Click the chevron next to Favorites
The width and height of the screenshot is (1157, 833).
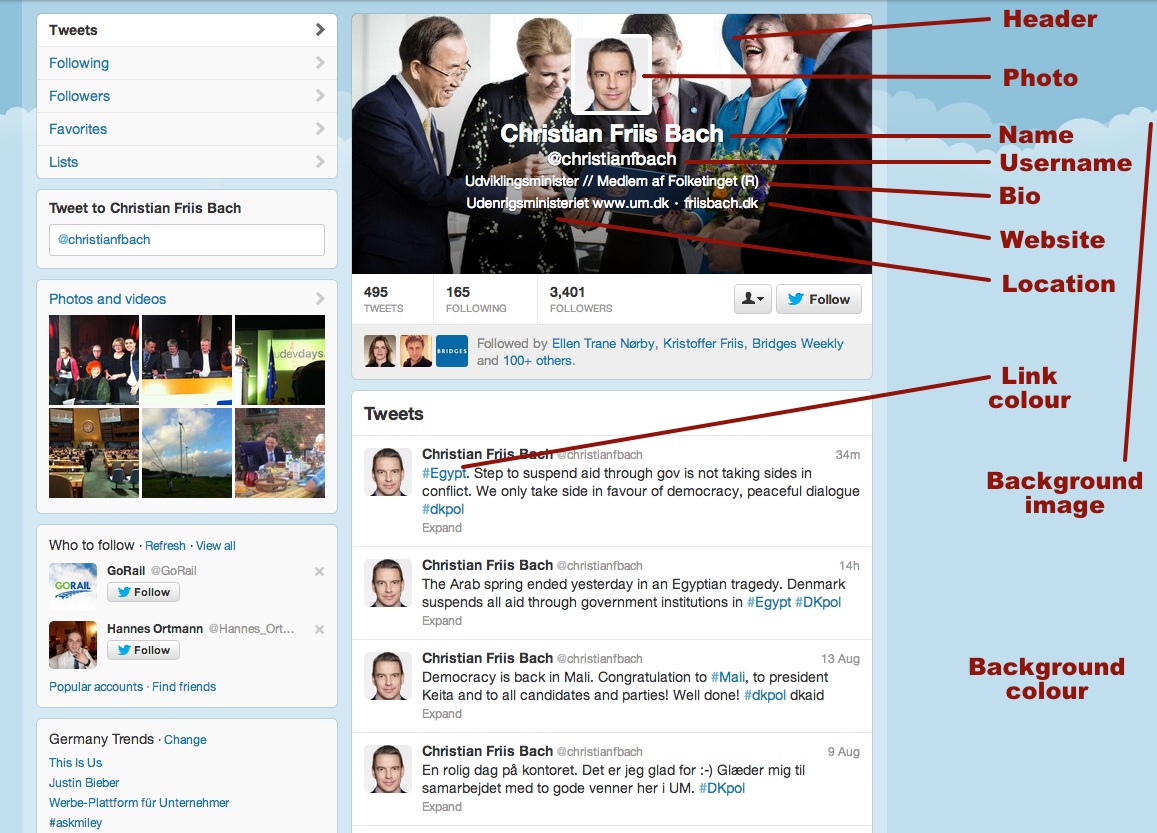point(320,128)
